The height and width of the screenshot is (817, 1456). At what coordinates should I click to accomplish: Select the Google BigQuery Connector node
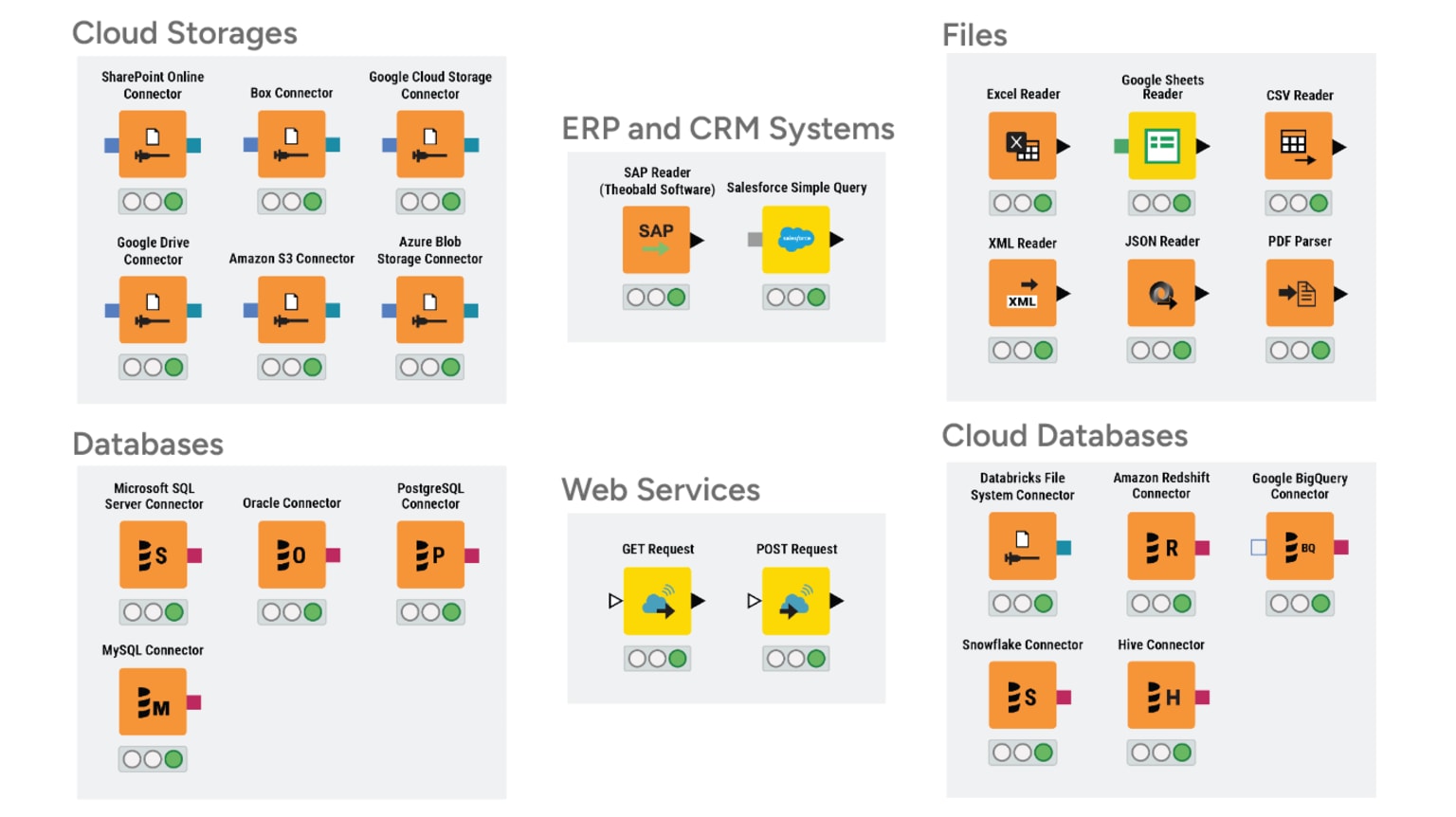tap(1300, 547)
